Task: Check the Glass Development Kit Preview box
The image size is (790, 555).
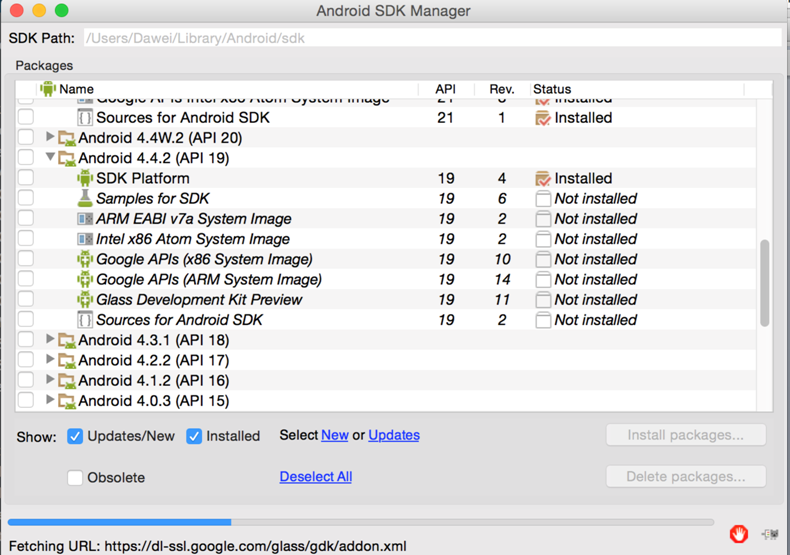Action: coord(26,298)
